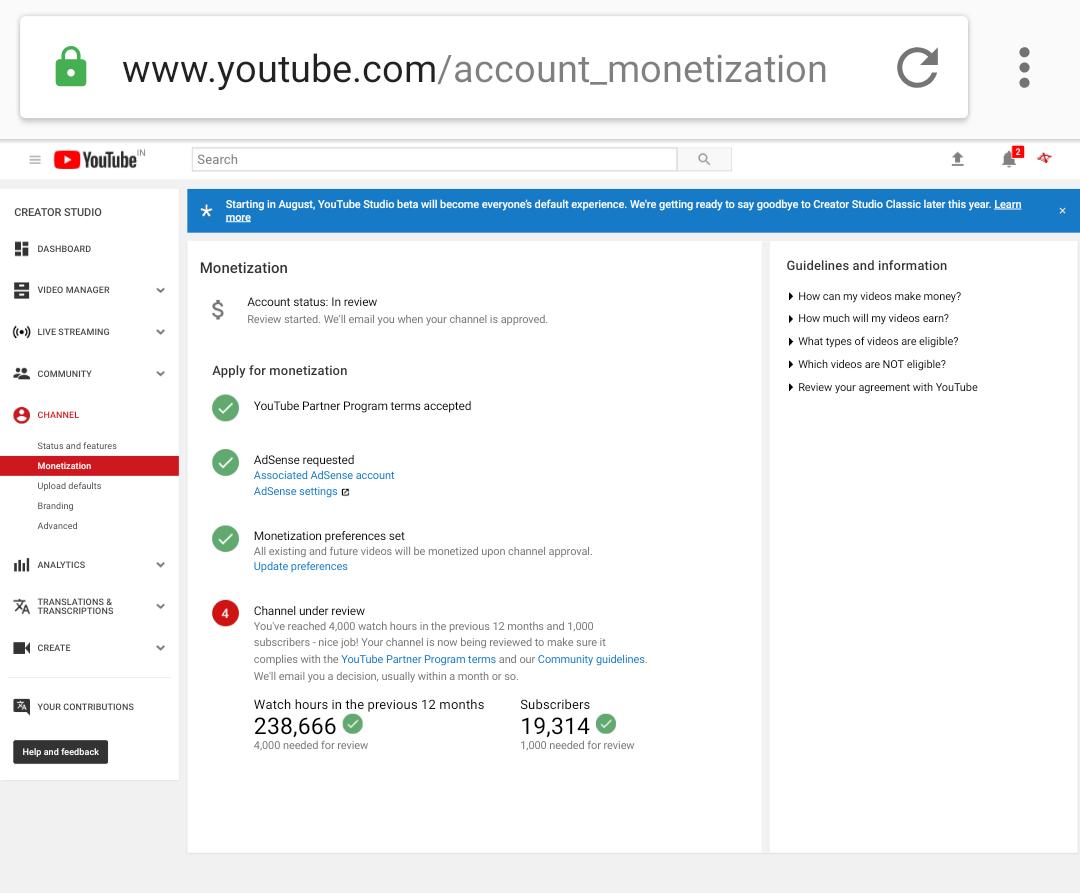1080x893 pixels.
Task: Click the red Channel person icon
Action: (21, 415)
